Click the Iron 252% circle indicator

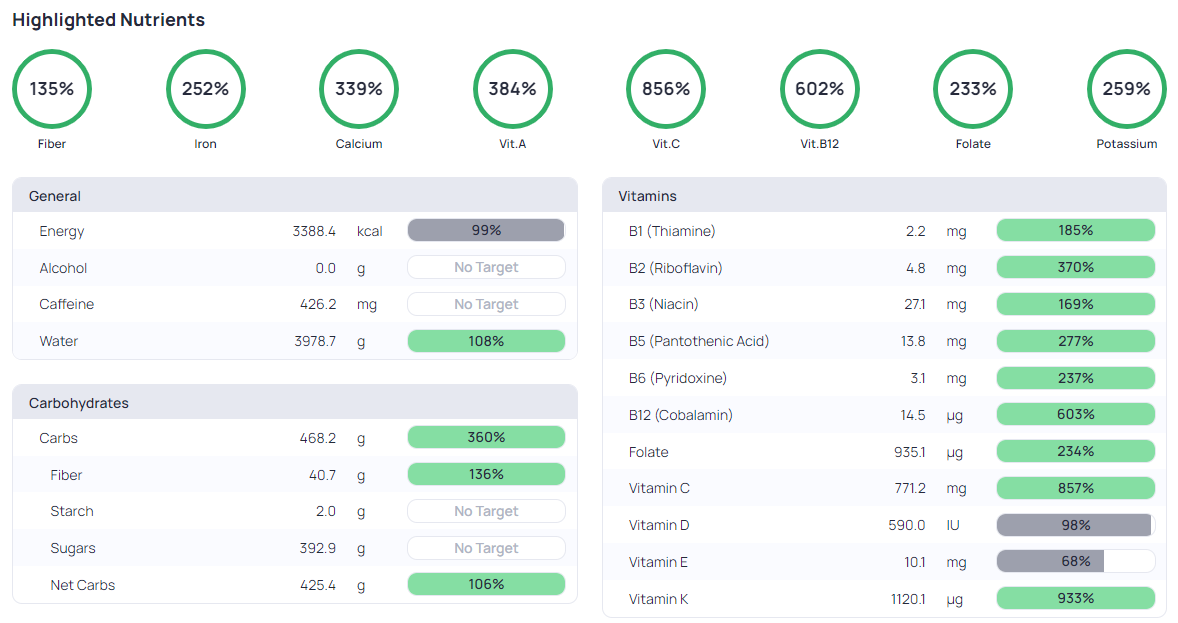tap(205, 89)
